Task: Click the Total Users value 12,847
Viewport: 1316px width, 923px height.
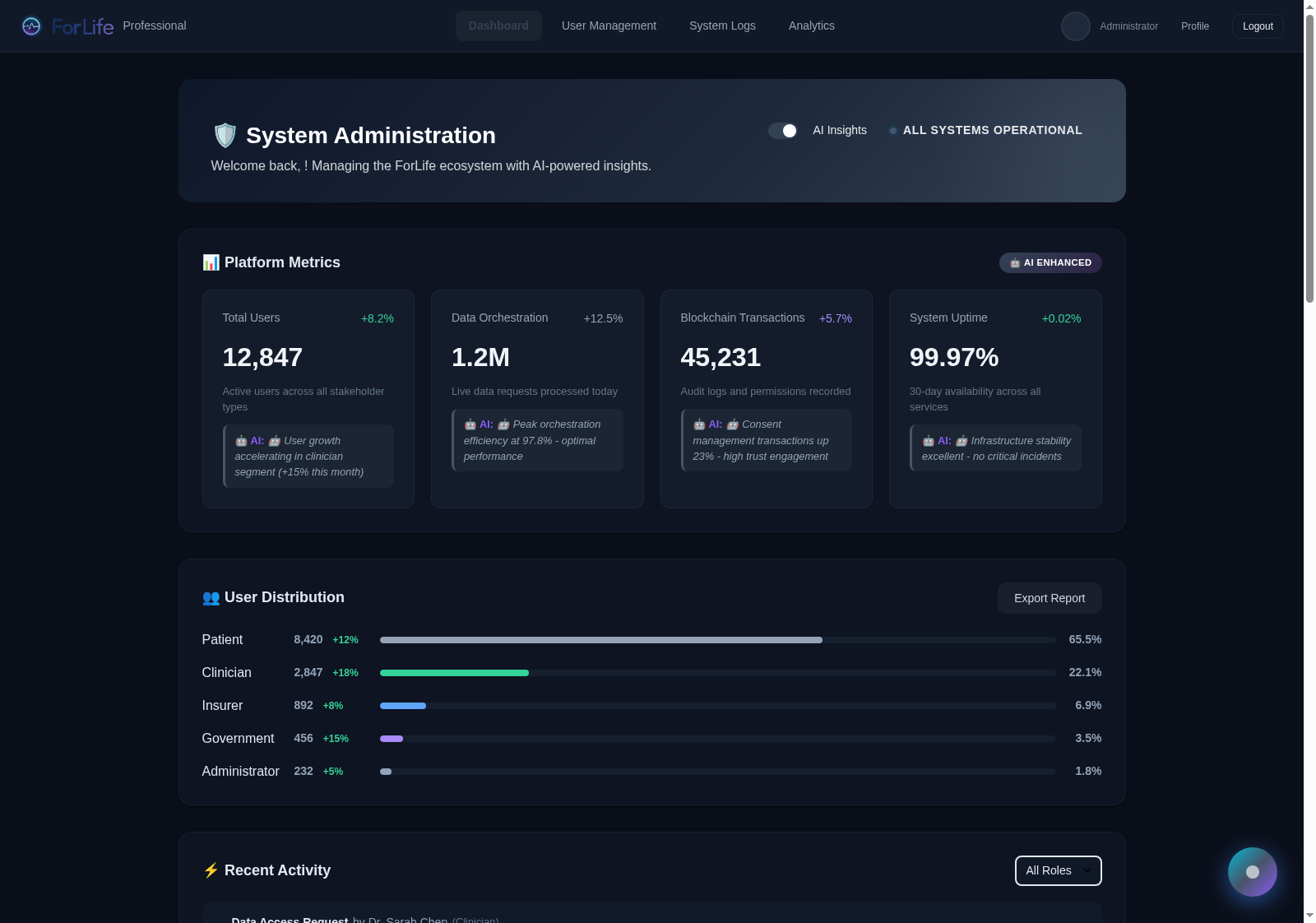Action: [x=262, y=357]
